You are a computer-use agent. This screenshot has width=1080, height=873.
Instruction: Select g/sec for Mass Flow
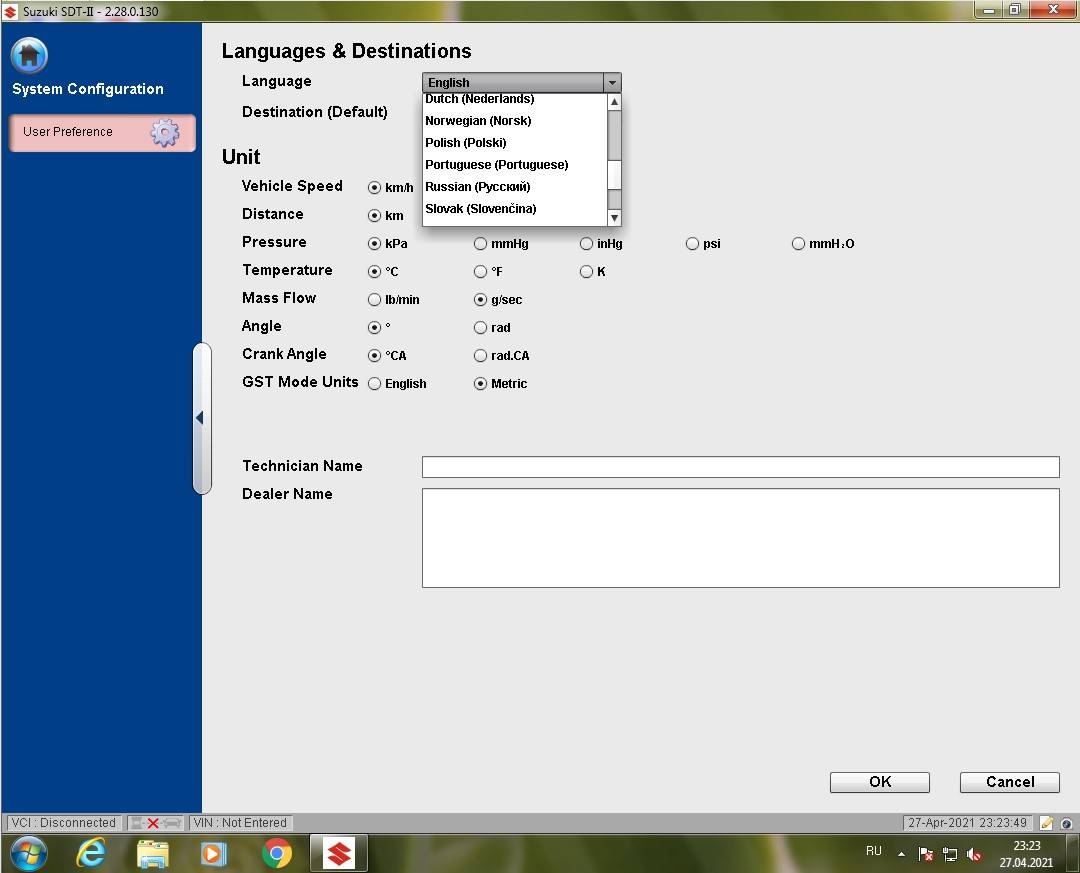(x=480, y=300)
